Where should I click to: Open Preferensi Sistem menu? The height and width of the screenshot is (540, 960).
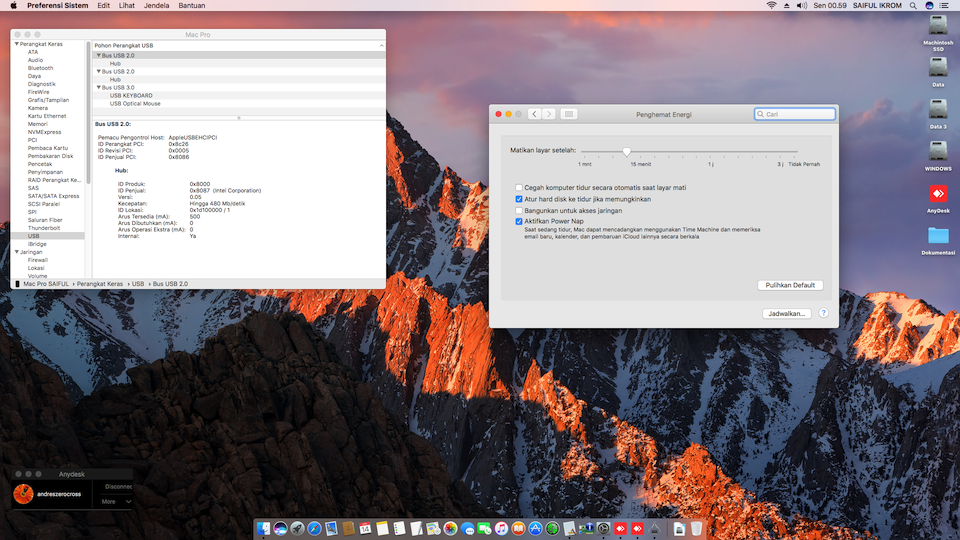(58, 6)
